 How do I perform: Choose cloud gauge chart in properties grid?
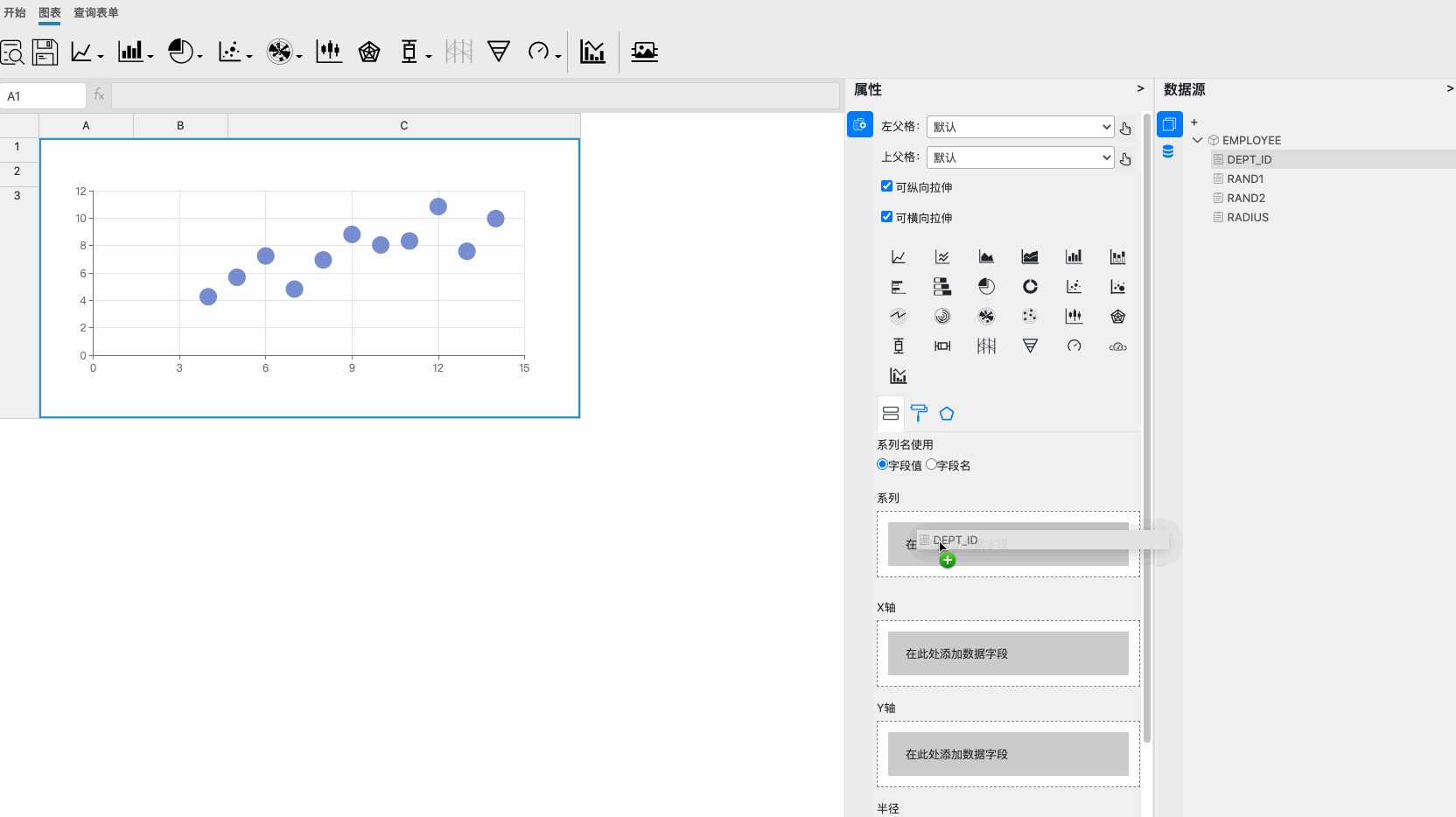pos(1117,346)
